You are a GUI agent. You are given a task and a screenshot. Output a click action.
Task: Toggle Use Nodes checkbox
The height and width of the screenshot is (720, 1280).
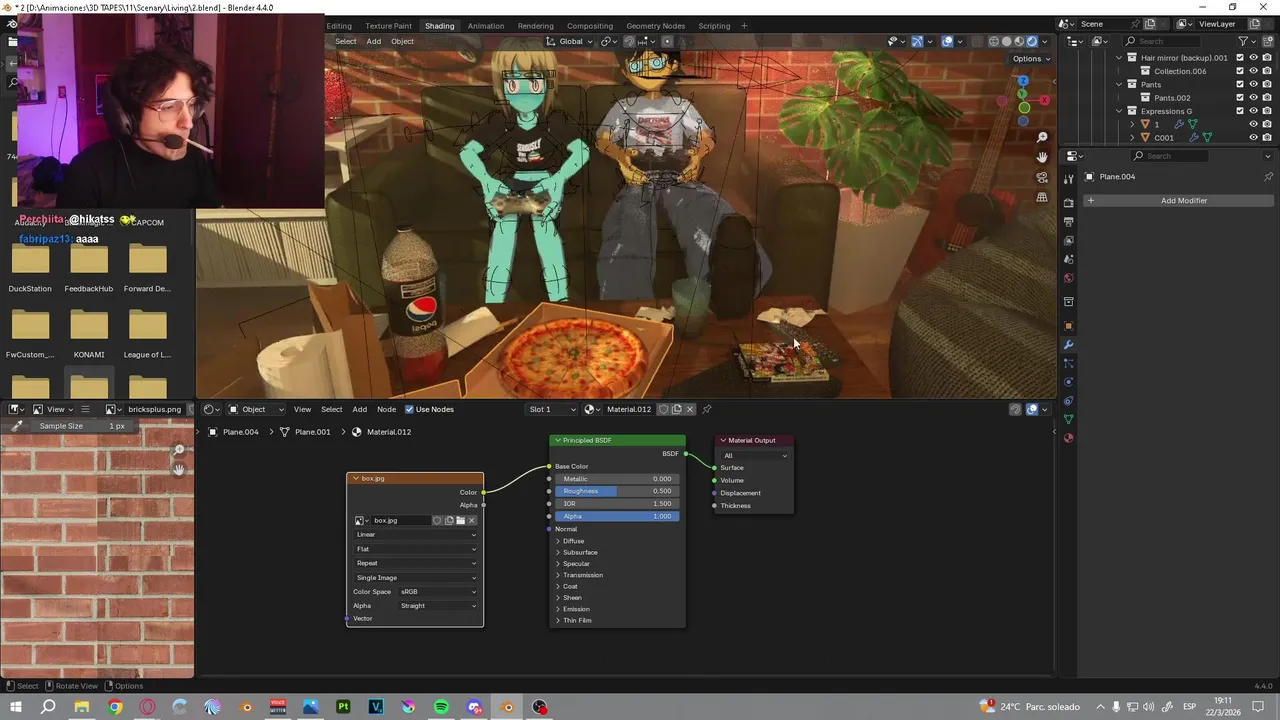[x=409, y=409]
